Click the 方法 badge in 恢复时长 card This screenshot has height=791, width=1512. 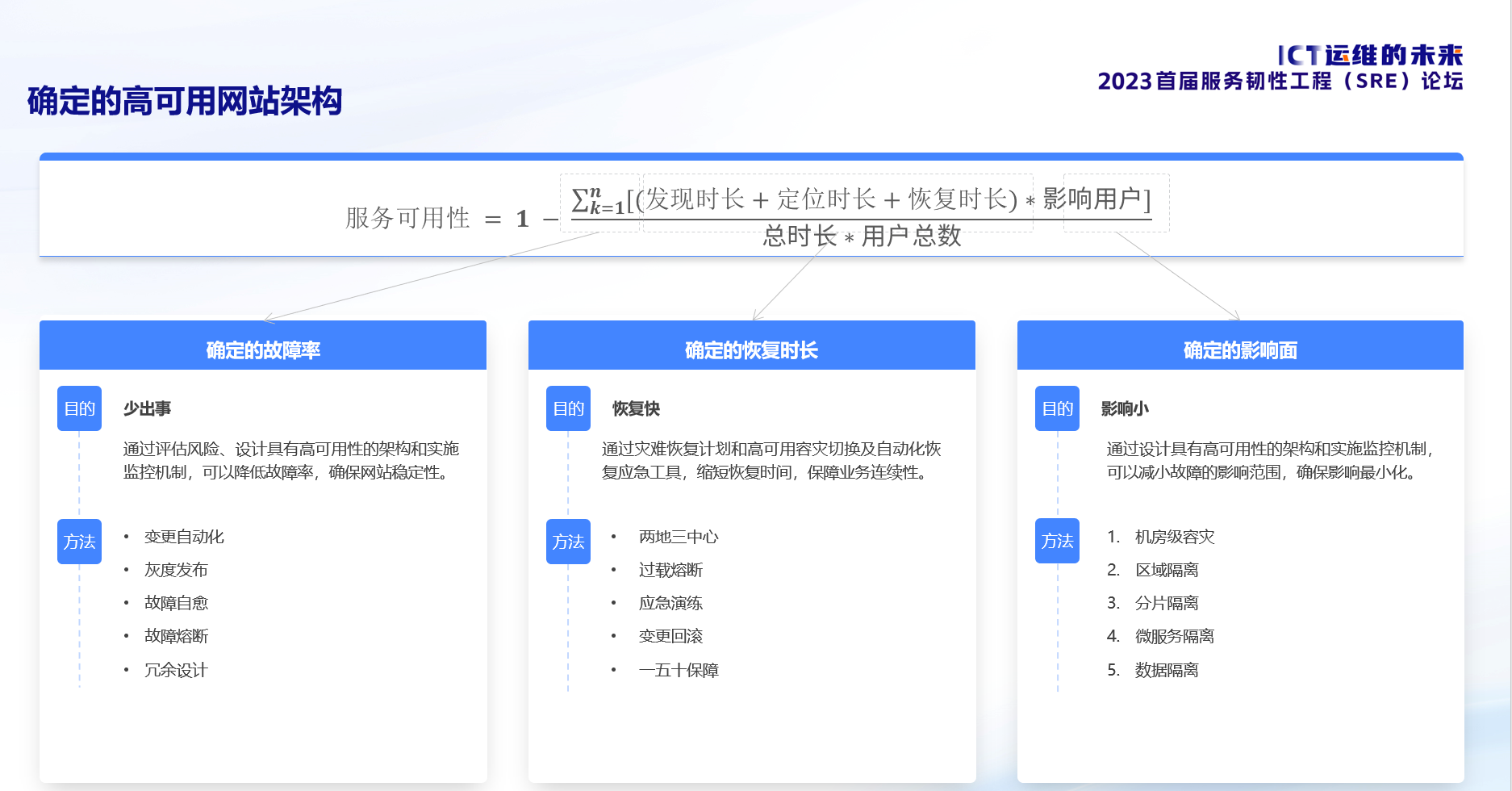coord(568,542)
